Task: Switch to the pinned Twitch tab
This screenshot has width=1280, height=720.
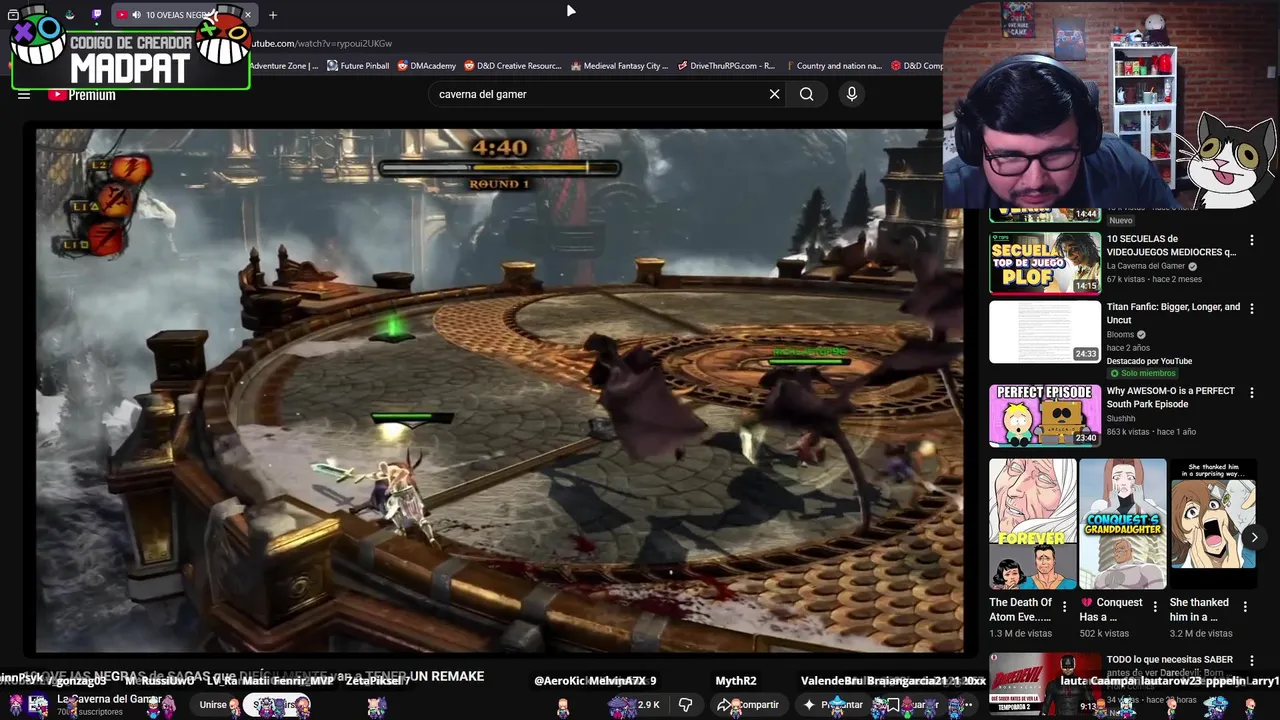Action: pos(97,15)
